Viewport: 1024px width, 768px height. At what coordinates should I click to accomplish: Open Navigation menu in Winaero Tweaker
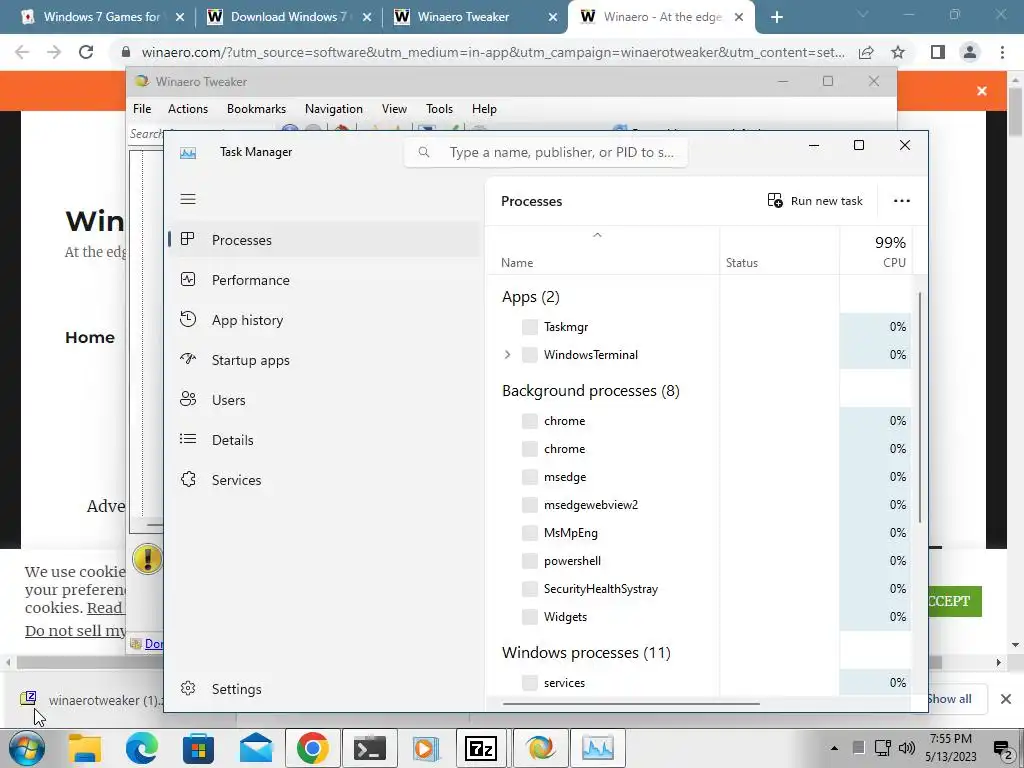point(334,109)
